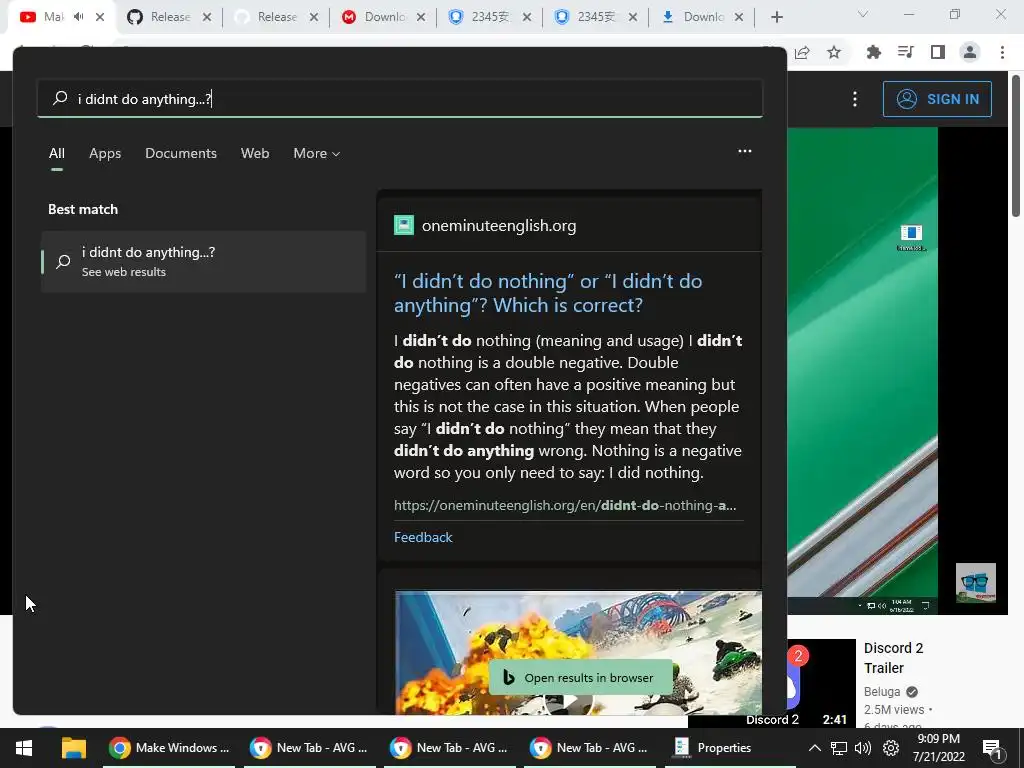The height and width of the screenshot is (768, 1024).
Task: Click the Discord 2 Trailer video title
Action: point(893,658)
